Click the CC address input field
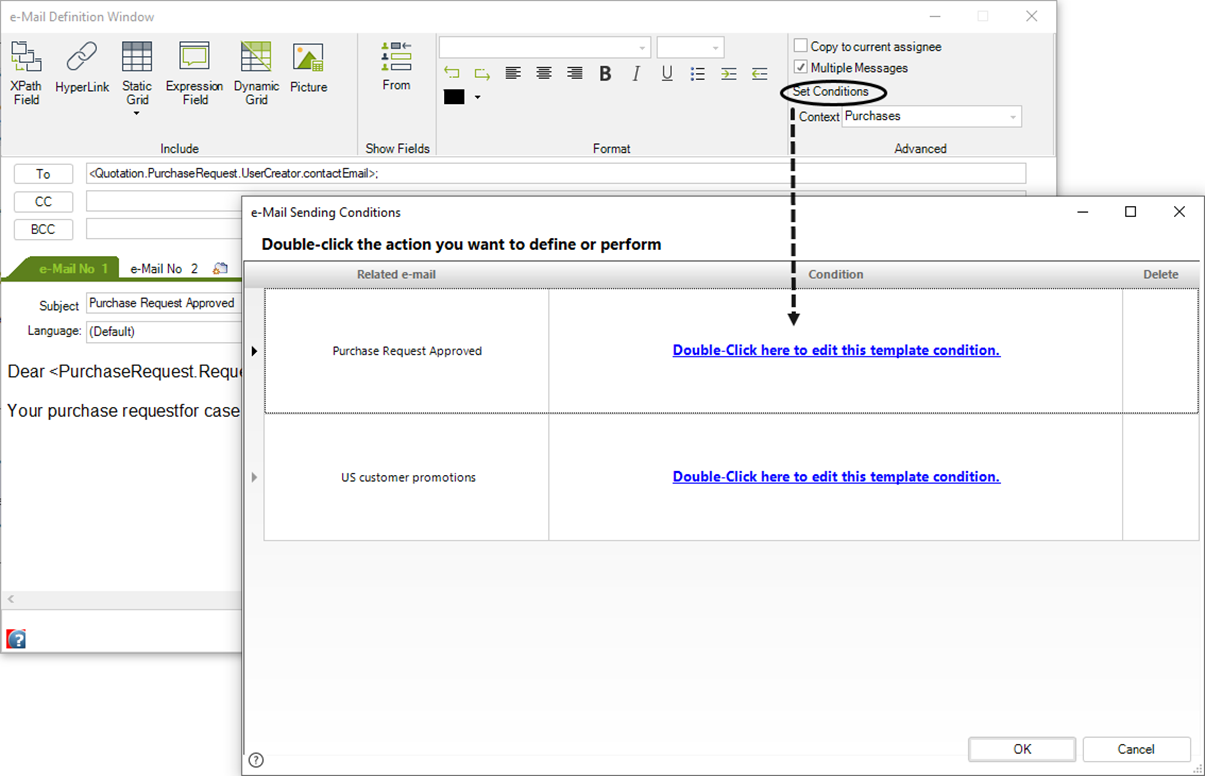The width and height of the screenshot is (1205, 776). (x=164, y=201)
